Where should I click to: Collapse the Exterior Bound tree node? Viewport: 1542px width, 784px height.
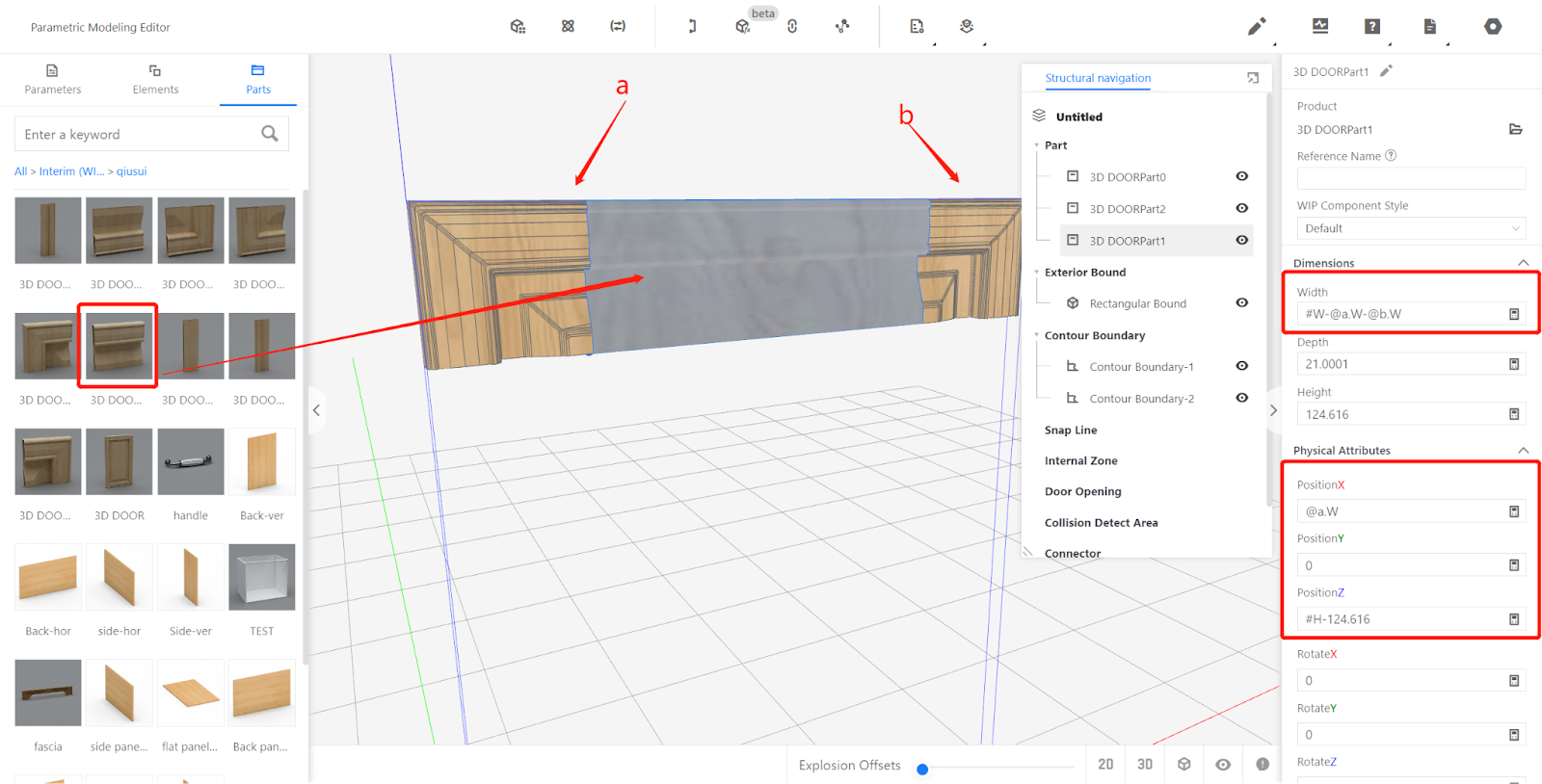[1037, 273]
